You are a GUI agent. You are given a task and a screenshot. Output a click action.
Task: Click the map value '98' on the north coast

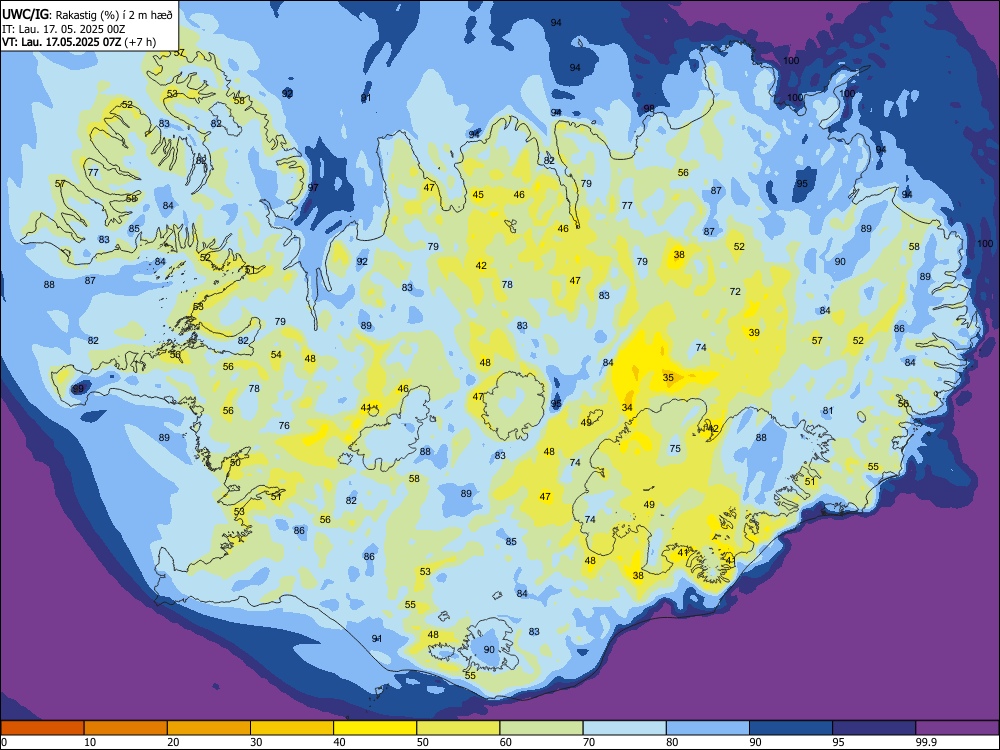pos(649,108)
